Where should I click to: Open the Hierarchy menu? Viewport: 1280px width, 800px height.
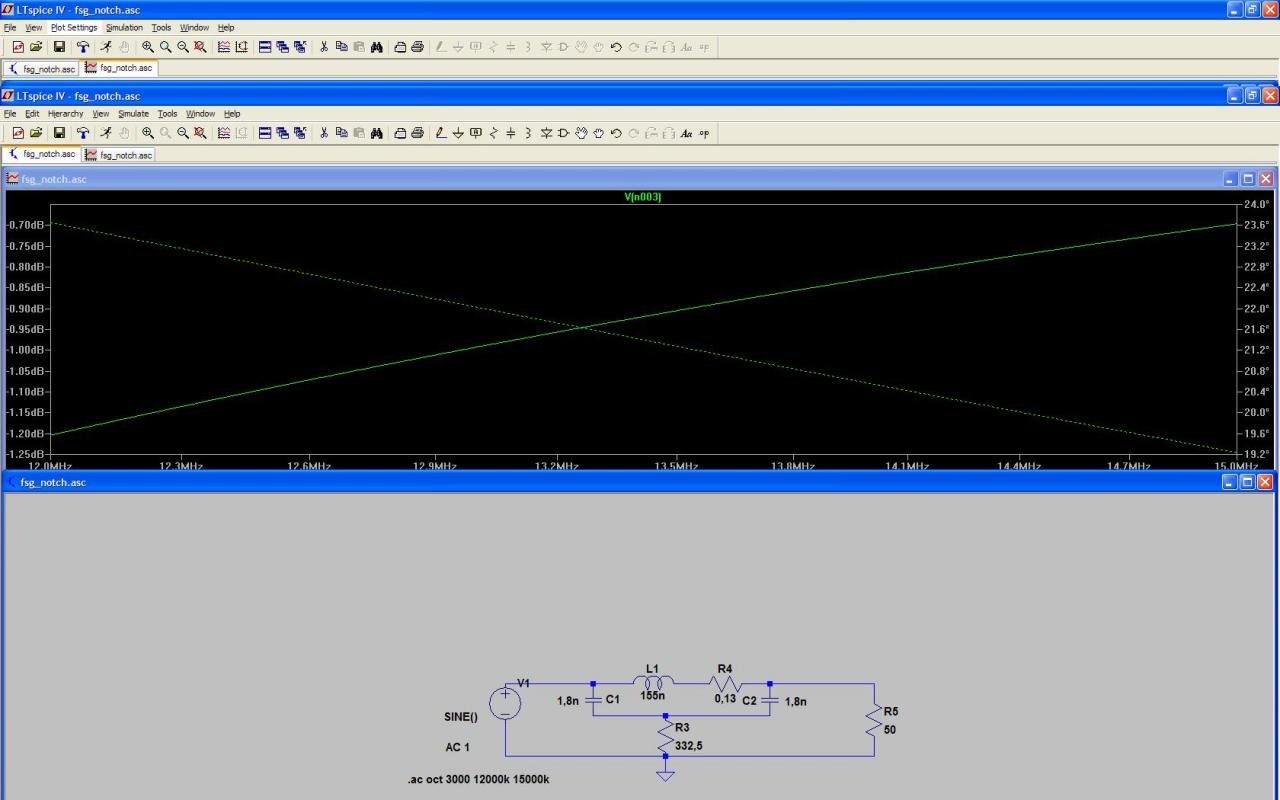(66, 114)
